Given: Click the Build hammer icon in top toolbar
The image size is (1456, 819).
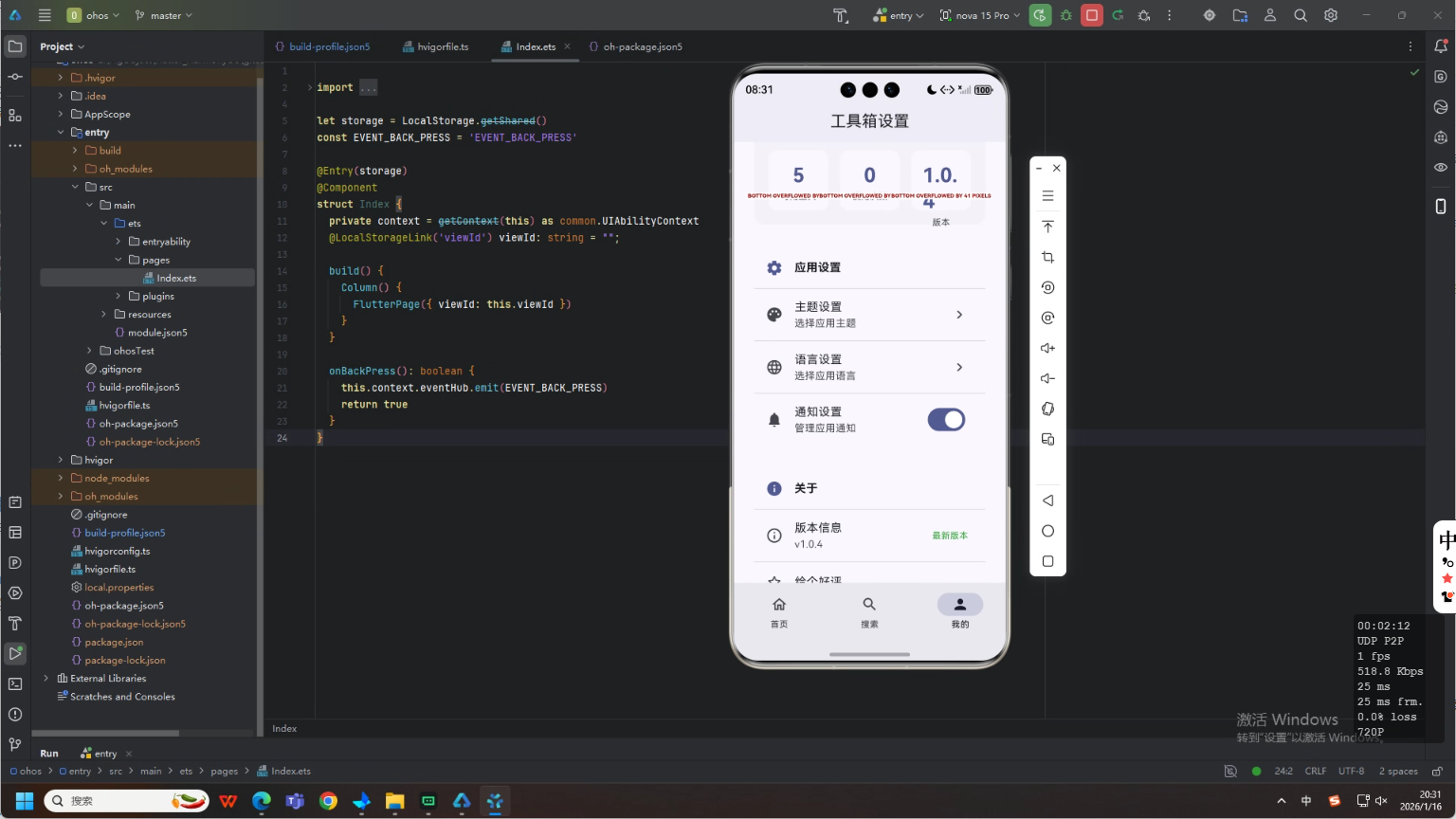Looking at the screenshot, I should pyautogui.click(x=840, y=15).
